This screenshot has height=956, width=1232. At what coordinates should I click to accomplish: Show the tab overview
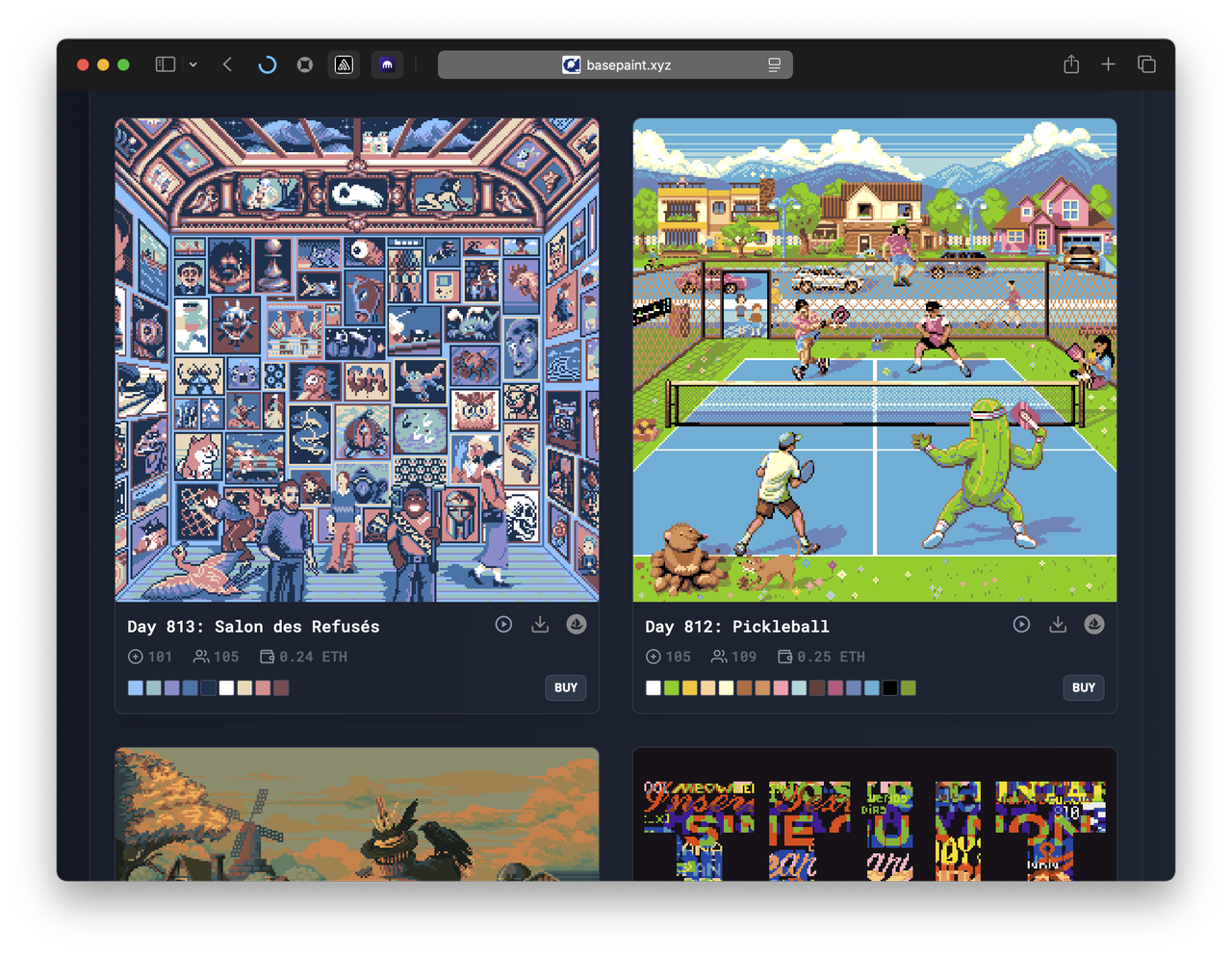click(1146, 65)
